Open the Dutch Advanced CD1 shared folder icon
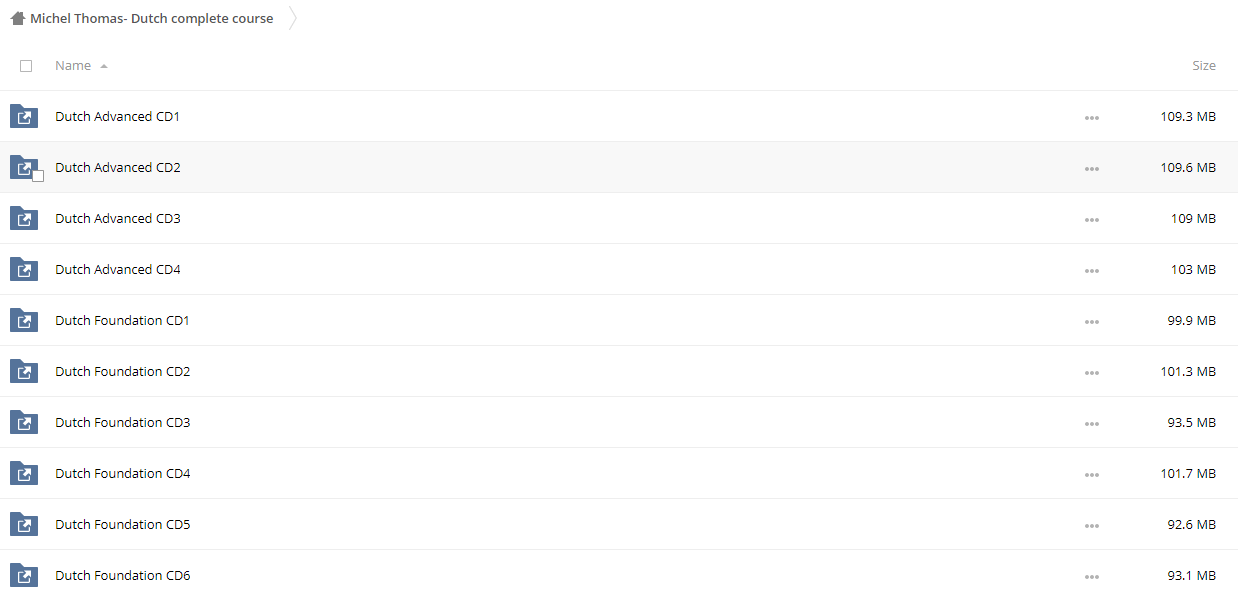The height and width of the screenshot is (599, 1238). pyautogui.click(x=24, y=117)
